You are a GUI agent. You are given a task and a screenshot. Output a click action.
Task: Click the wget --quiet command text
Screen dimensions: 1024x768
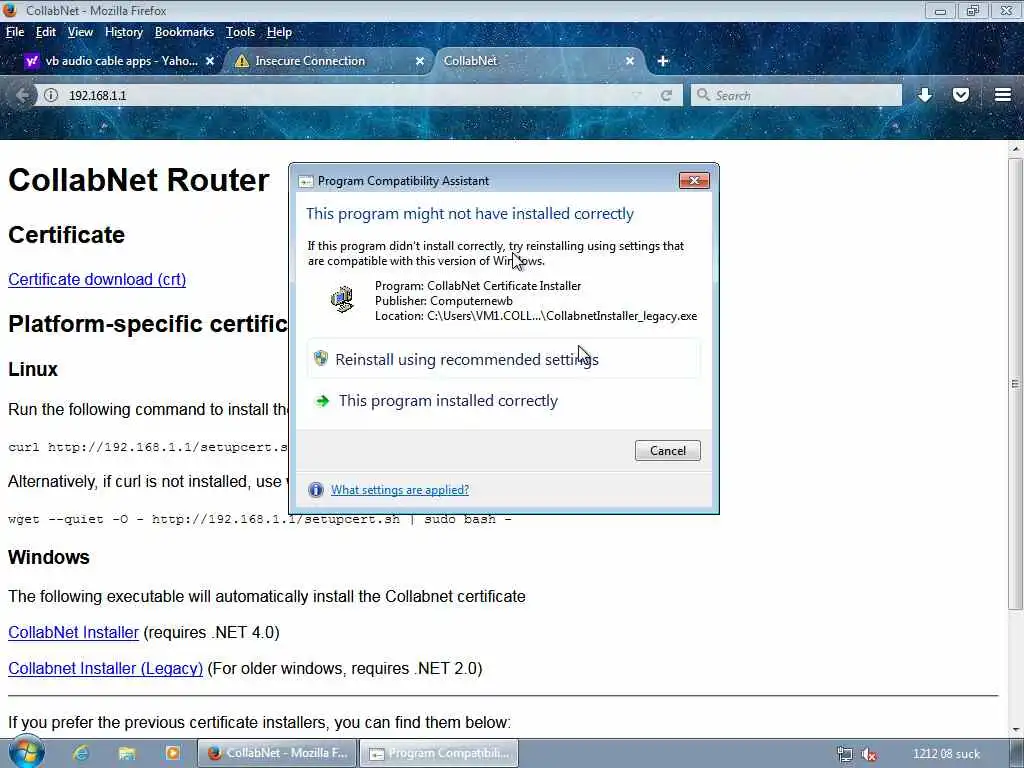(260, 519)
